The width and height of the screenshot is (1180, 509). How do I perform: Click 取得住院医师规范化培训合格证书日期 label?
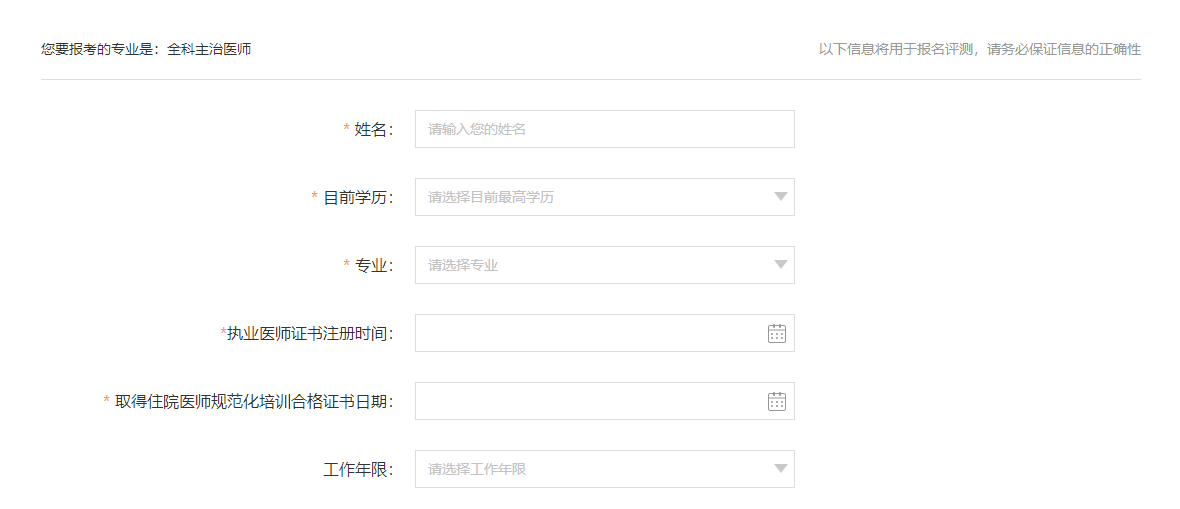pos(254,401)
